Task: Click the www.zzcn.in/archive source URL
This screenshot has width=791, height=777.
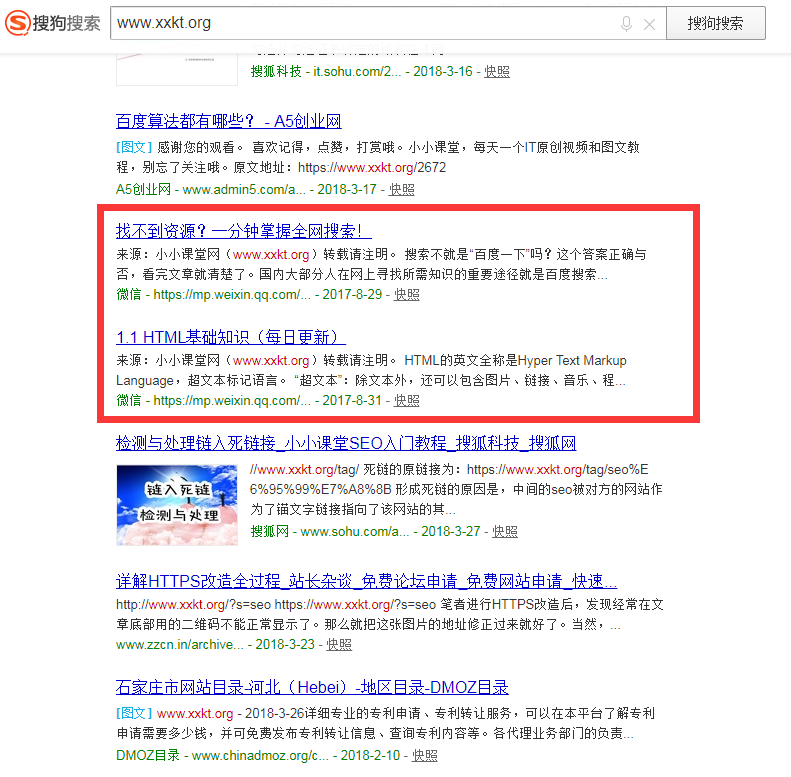Action: click(x=180, y=645)
